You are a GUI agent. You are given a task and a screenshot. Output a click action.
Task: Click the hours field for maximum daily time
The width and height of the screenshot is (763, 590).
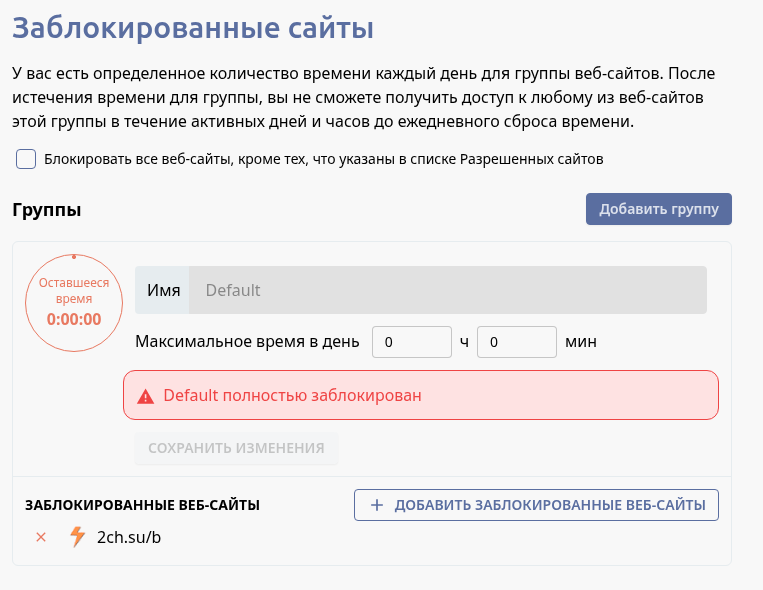[x=412, y=342]
